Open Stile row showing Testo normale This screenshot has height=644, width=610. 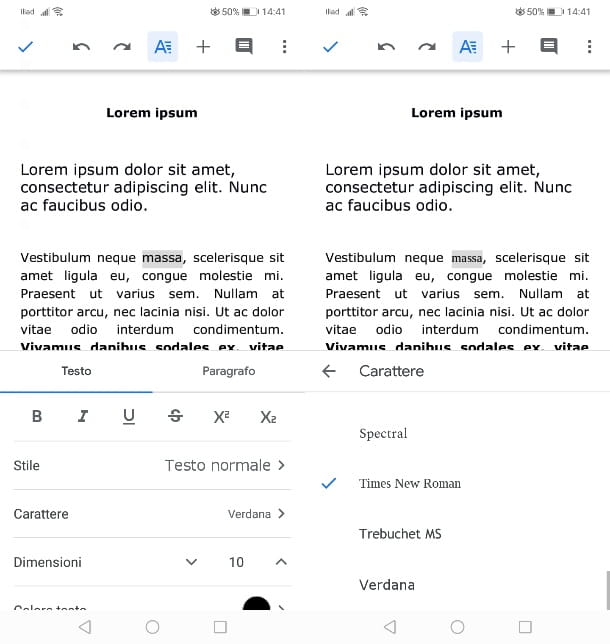pos(152,466)
